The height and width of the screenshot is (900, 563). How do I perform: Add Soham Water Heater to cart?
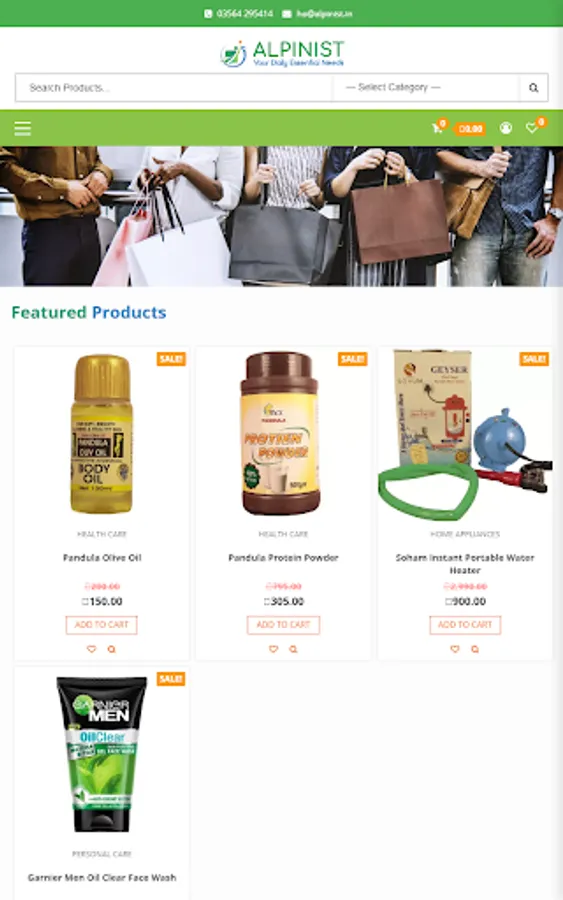pos(465,625)
